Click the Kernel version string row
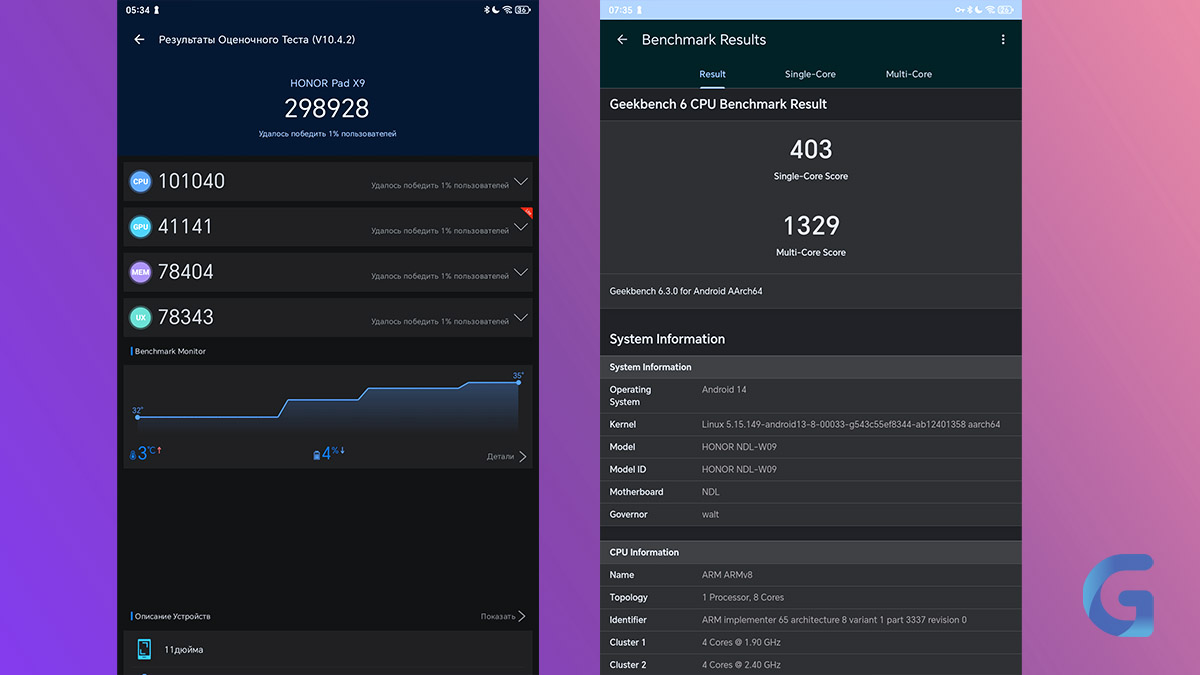The image size is (1200, 675). pos(811,425)
